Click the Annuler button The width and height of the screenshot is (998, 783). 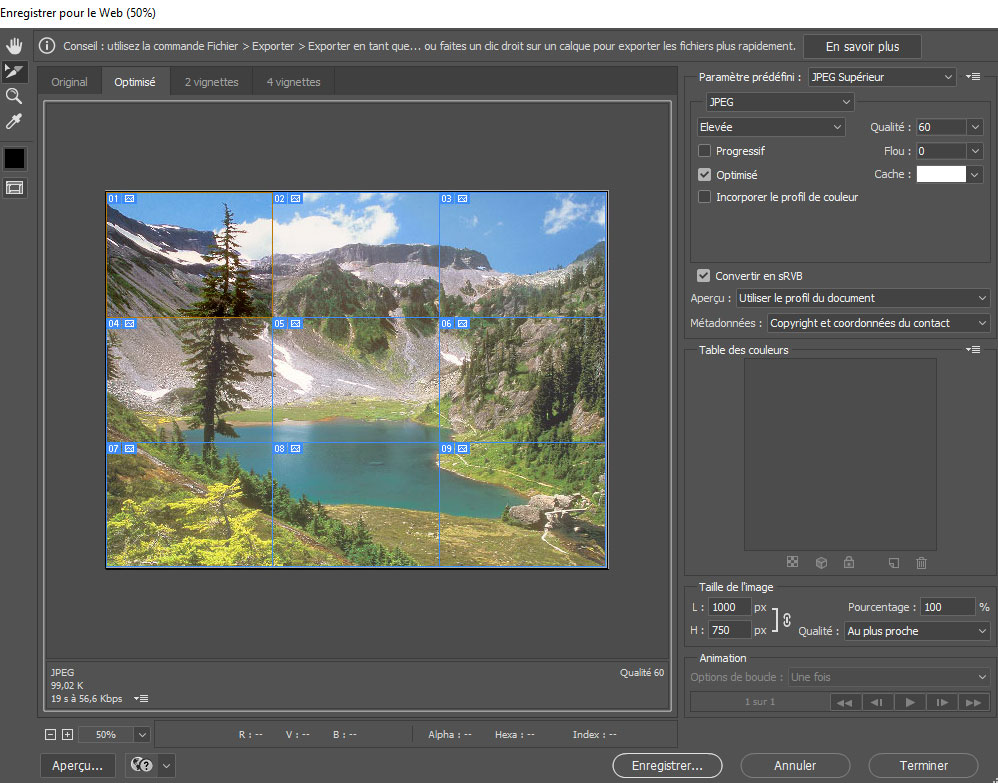(x=795, y=766)
